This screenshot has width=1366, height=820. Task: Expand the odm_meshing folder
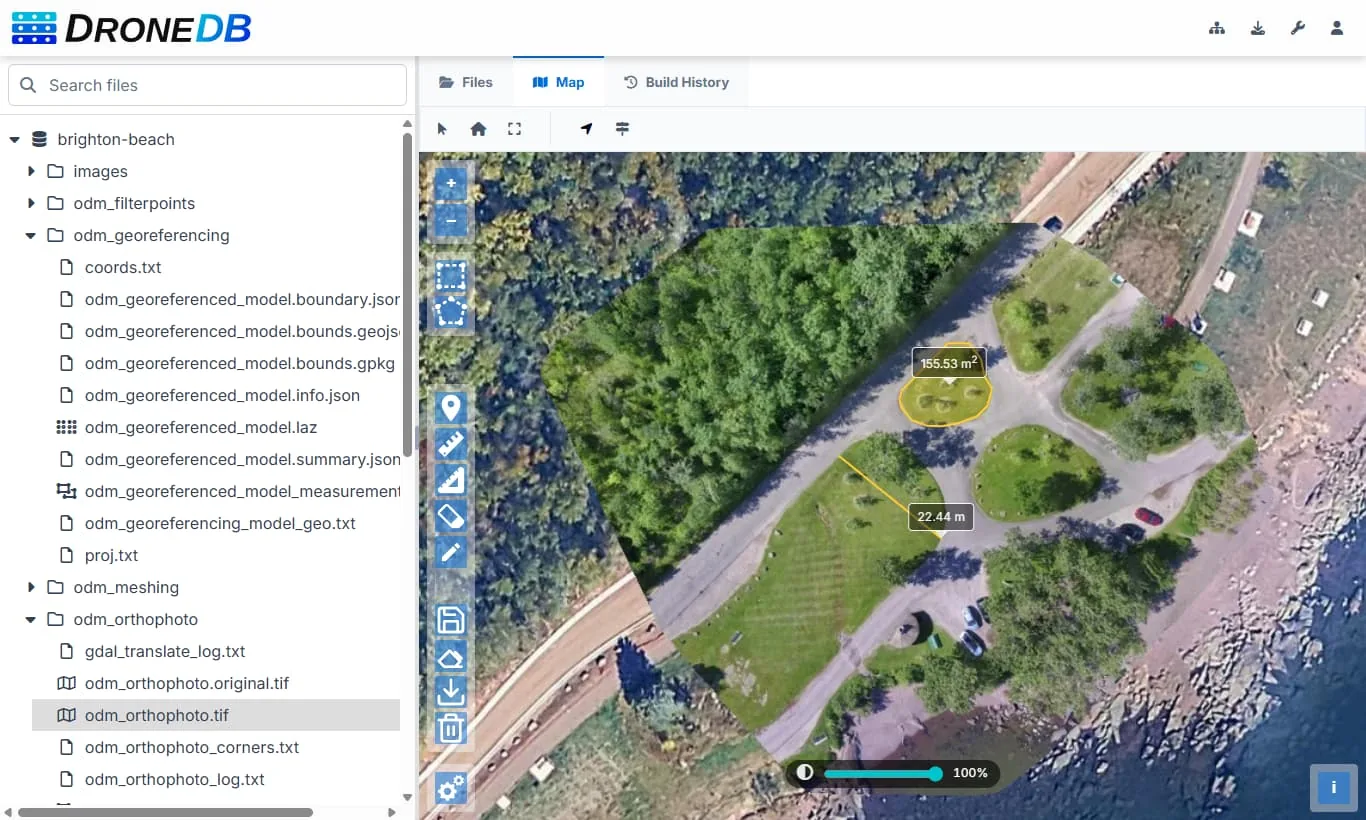click(x=31, y=588)
